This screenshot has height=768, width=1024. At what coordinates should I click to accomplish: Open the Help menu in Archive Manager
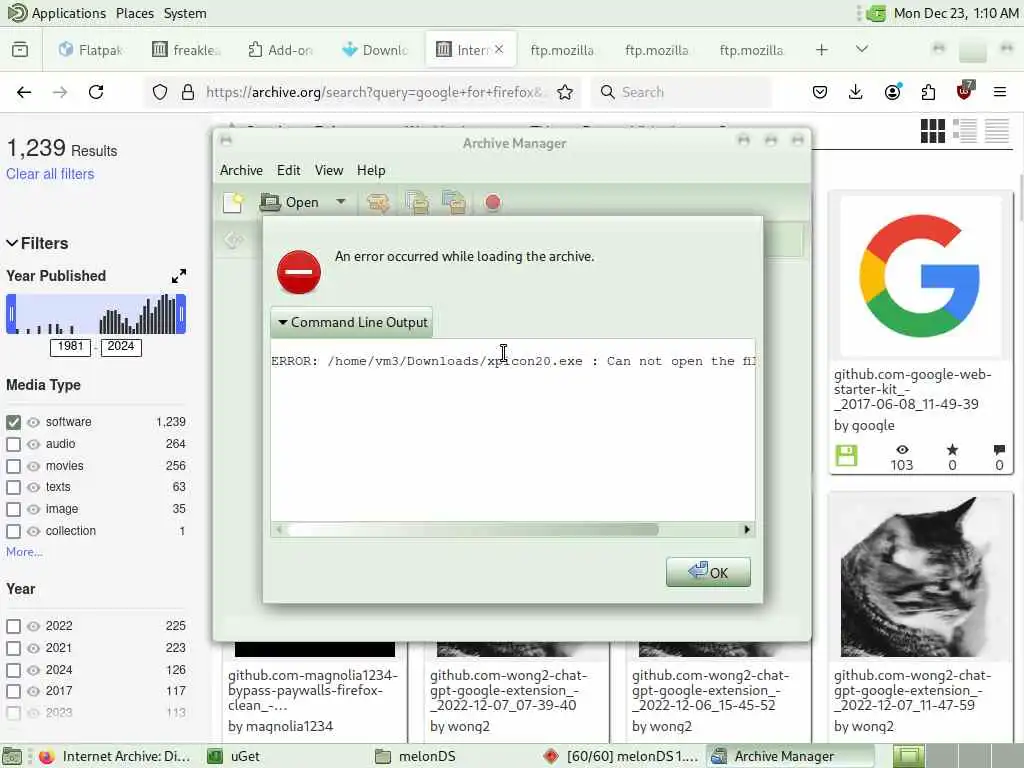coord(370,170)
